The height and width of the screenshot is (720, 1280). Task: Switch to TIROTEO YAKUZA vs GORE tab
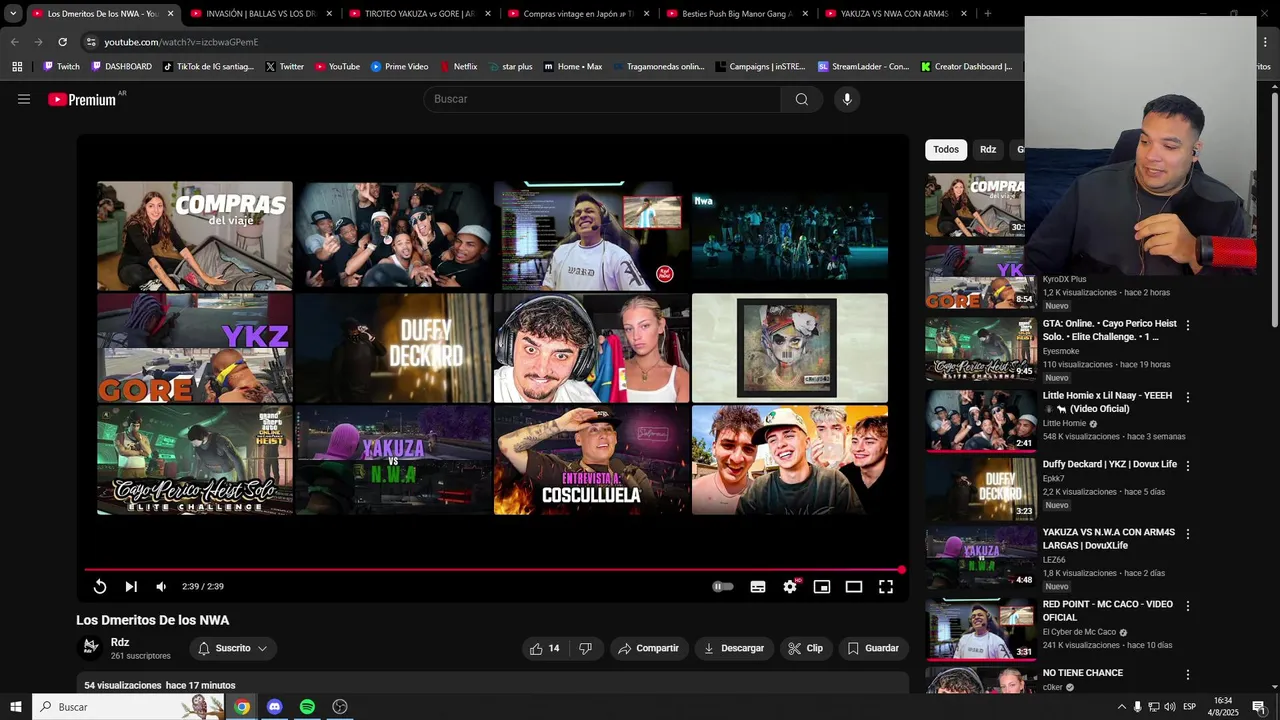coord(420,13)
